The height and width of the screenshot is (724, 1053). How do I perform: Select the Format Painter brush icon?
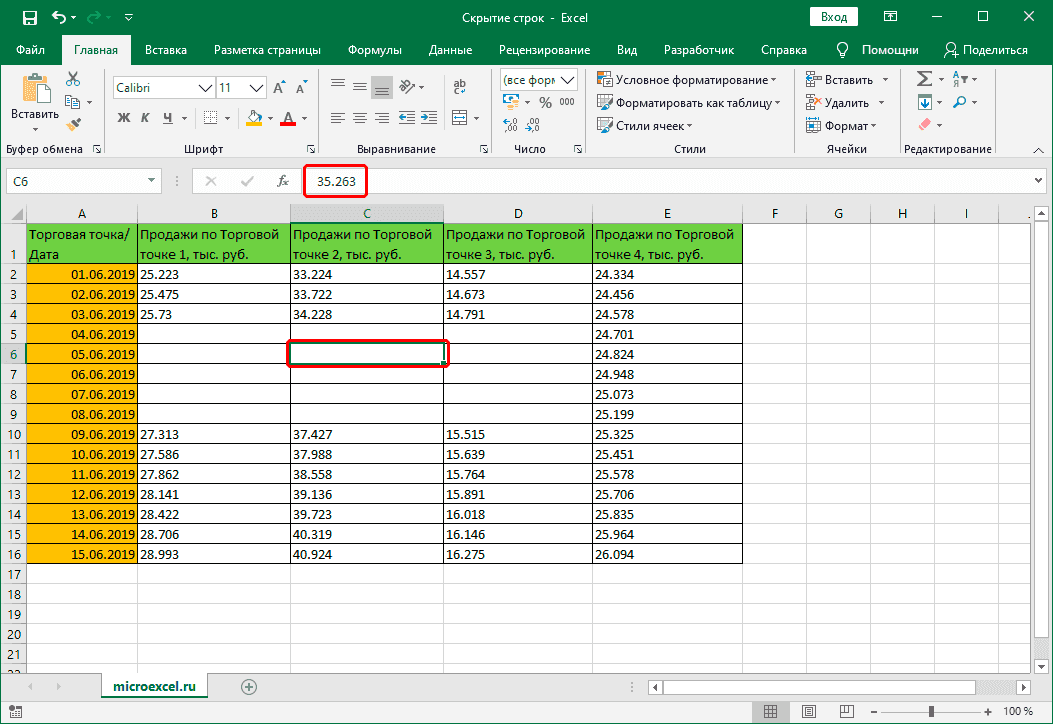pos(73,124)
